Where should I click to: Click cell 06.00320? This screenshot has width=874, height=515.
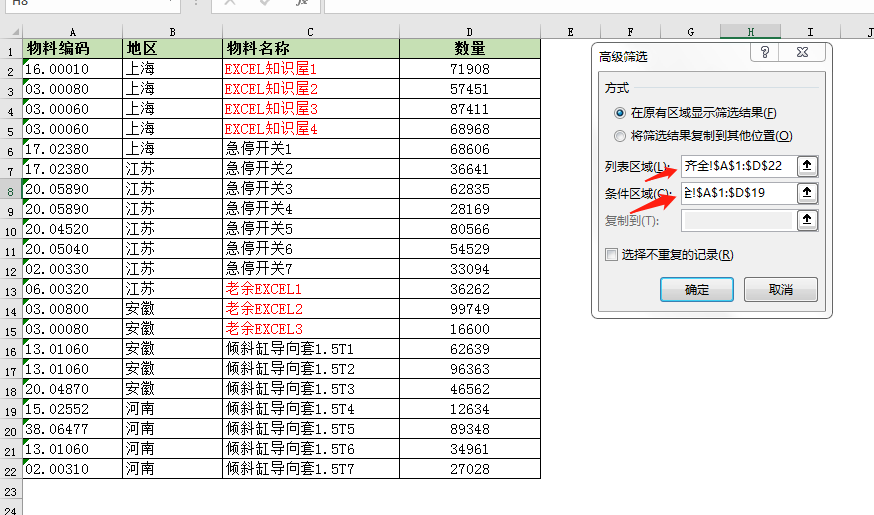pyautogui.click(x=72, y=289)
